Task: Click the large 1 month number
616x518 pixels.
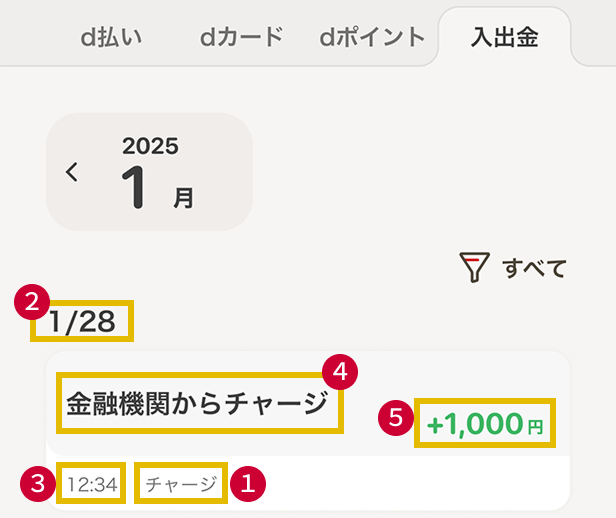Action: click(x=138, y=186)
